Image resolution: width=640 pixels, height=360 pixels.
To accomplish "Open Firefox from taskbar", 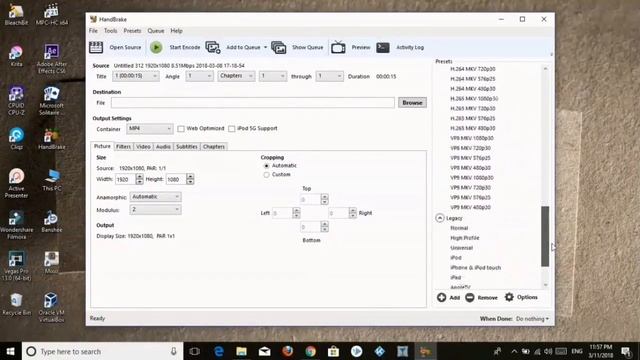I will tap(288, 351).
